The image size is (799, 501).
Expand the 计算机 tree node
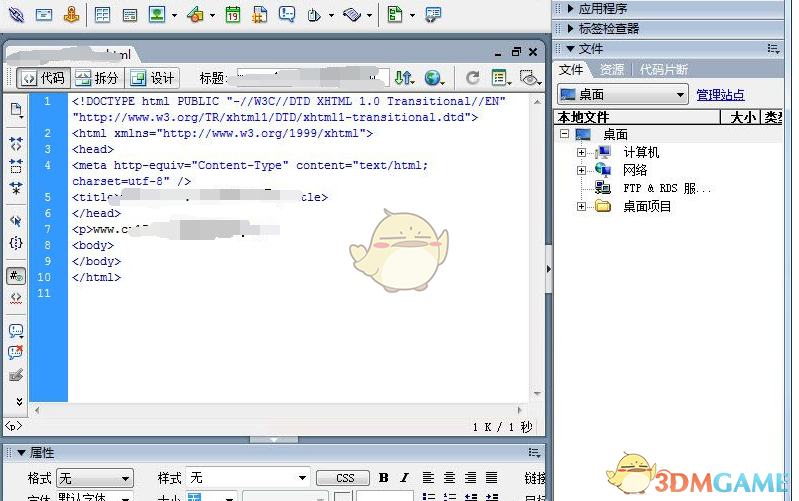pyautogui.click(x=582, y=153)
